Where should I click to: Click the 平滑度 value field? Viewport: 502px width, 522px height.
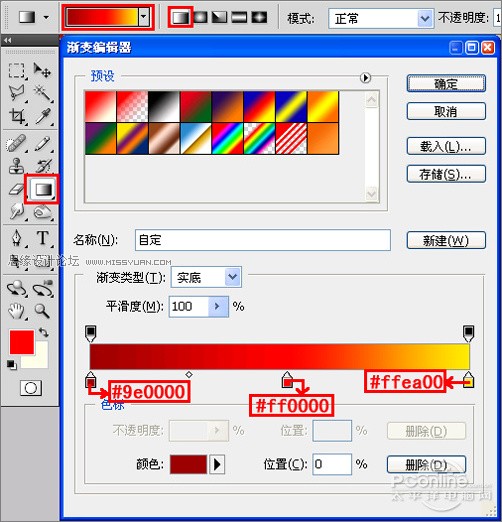(x=189, y=306)
